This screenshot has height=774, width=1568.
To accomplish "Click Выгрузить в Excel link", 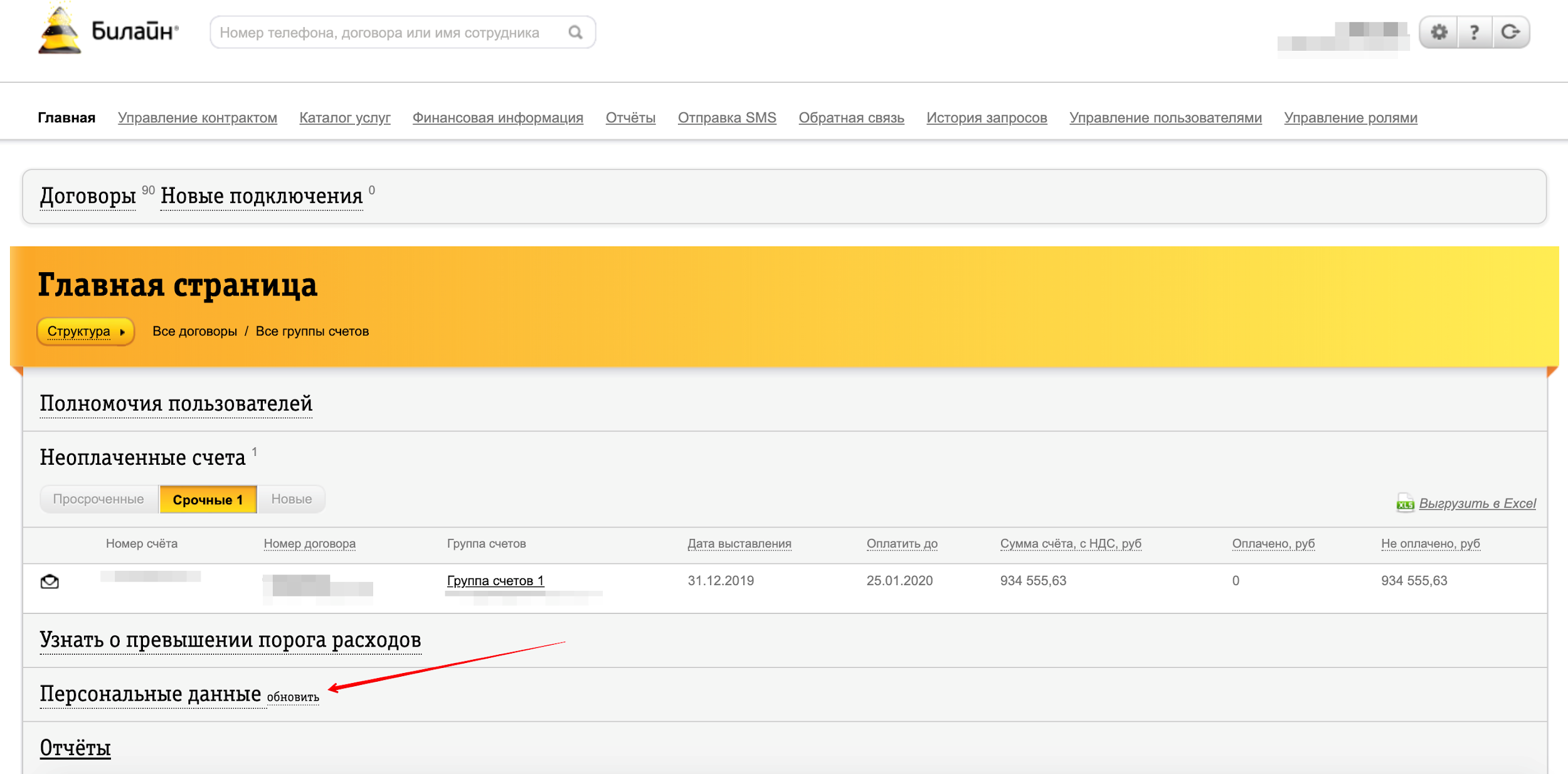I will pyautogui.click(x=1477, y=503).
